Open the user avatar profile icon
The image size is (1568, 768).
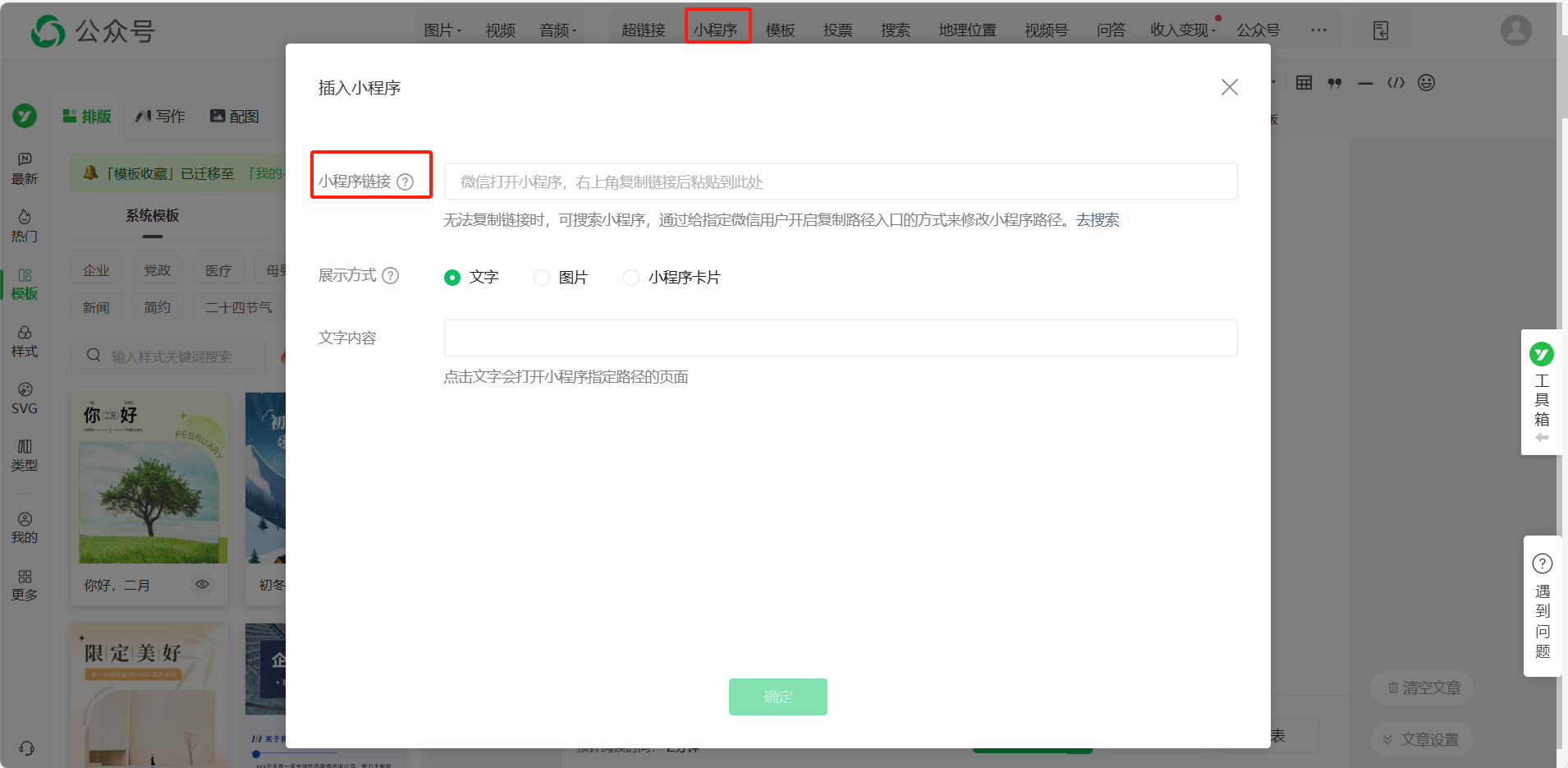(1515, 30)
